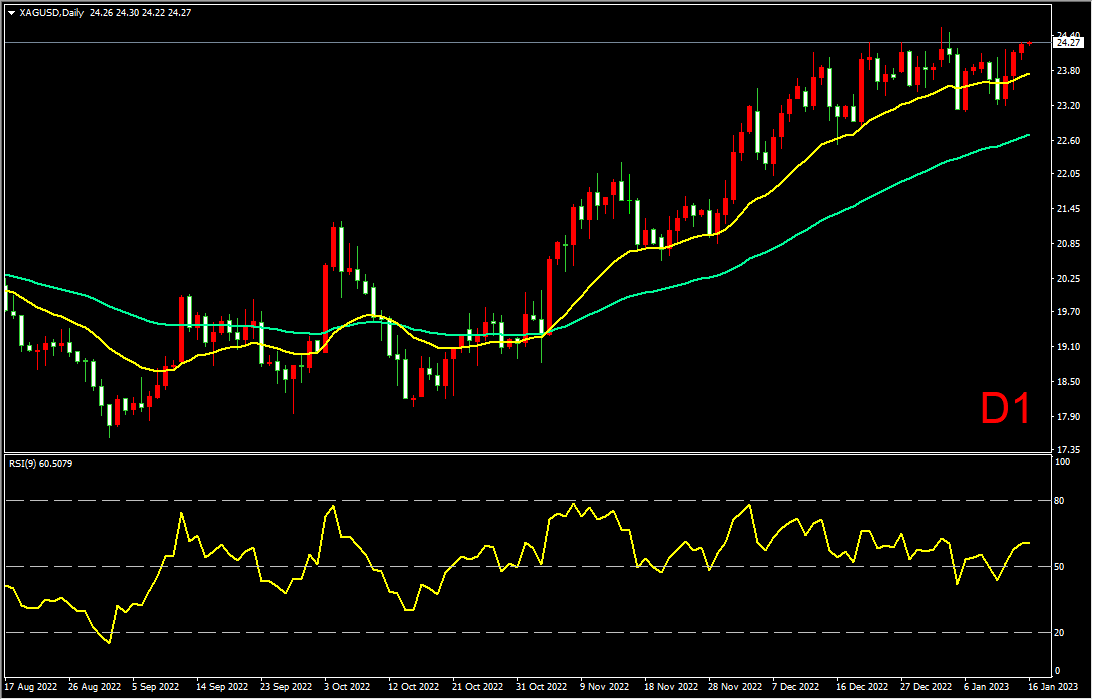1093x700 pixels.
Task: Click the 22.05 price scale label
Action: pos(1068,174)
